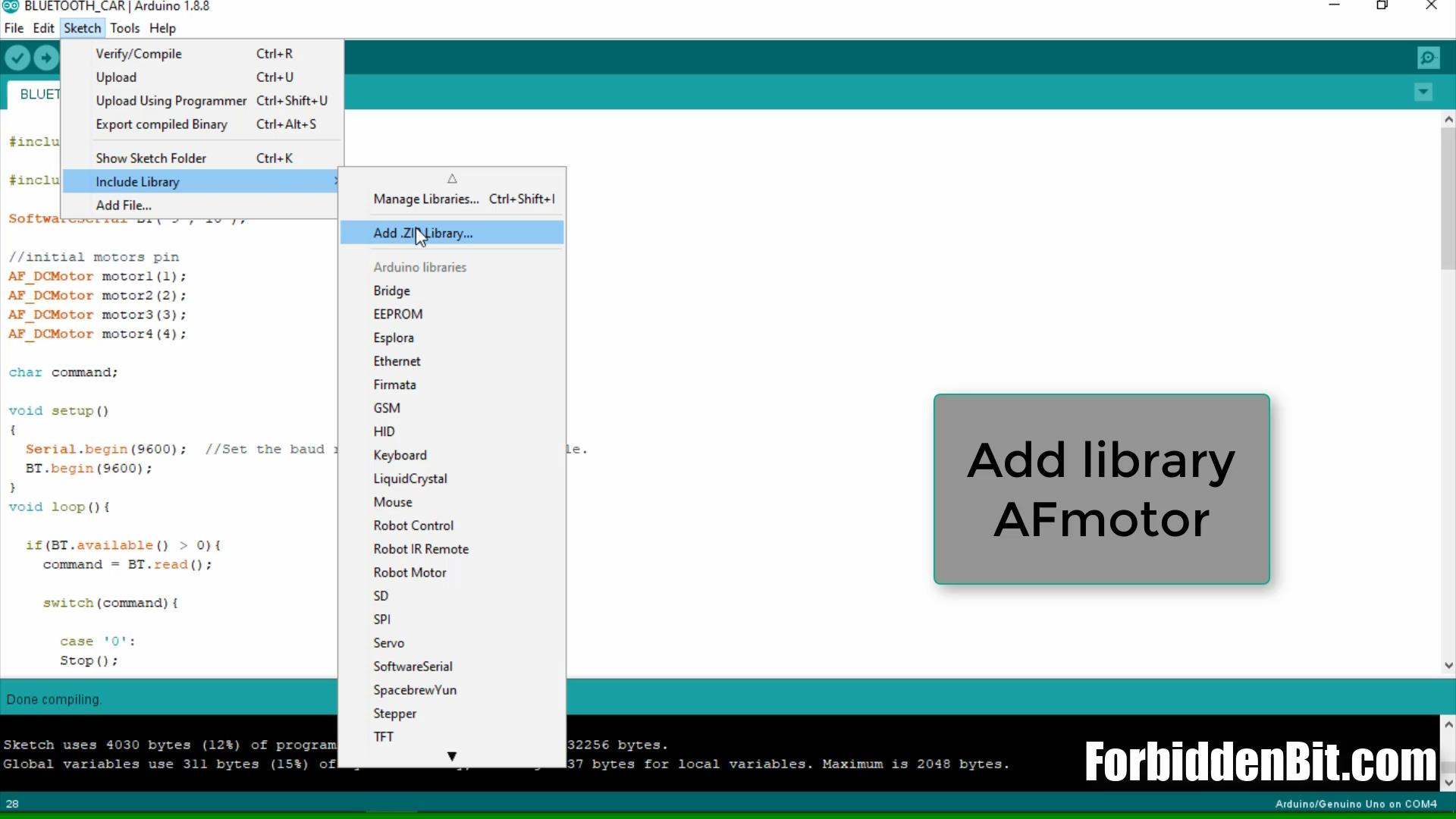1456x819 pixels.
Task: Click the Verify checkmark toolbar icon
Action: [17, 58]
